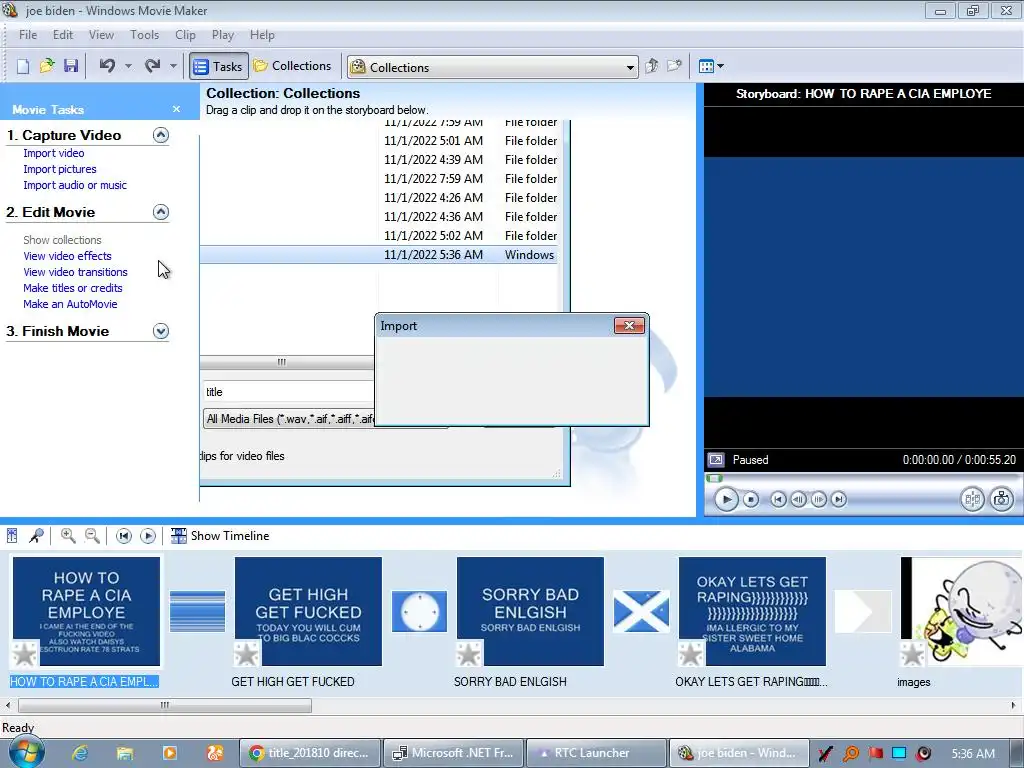Undo the last action
The height and width of the screenshot is (768, 1024).
(x=107, y=66)
